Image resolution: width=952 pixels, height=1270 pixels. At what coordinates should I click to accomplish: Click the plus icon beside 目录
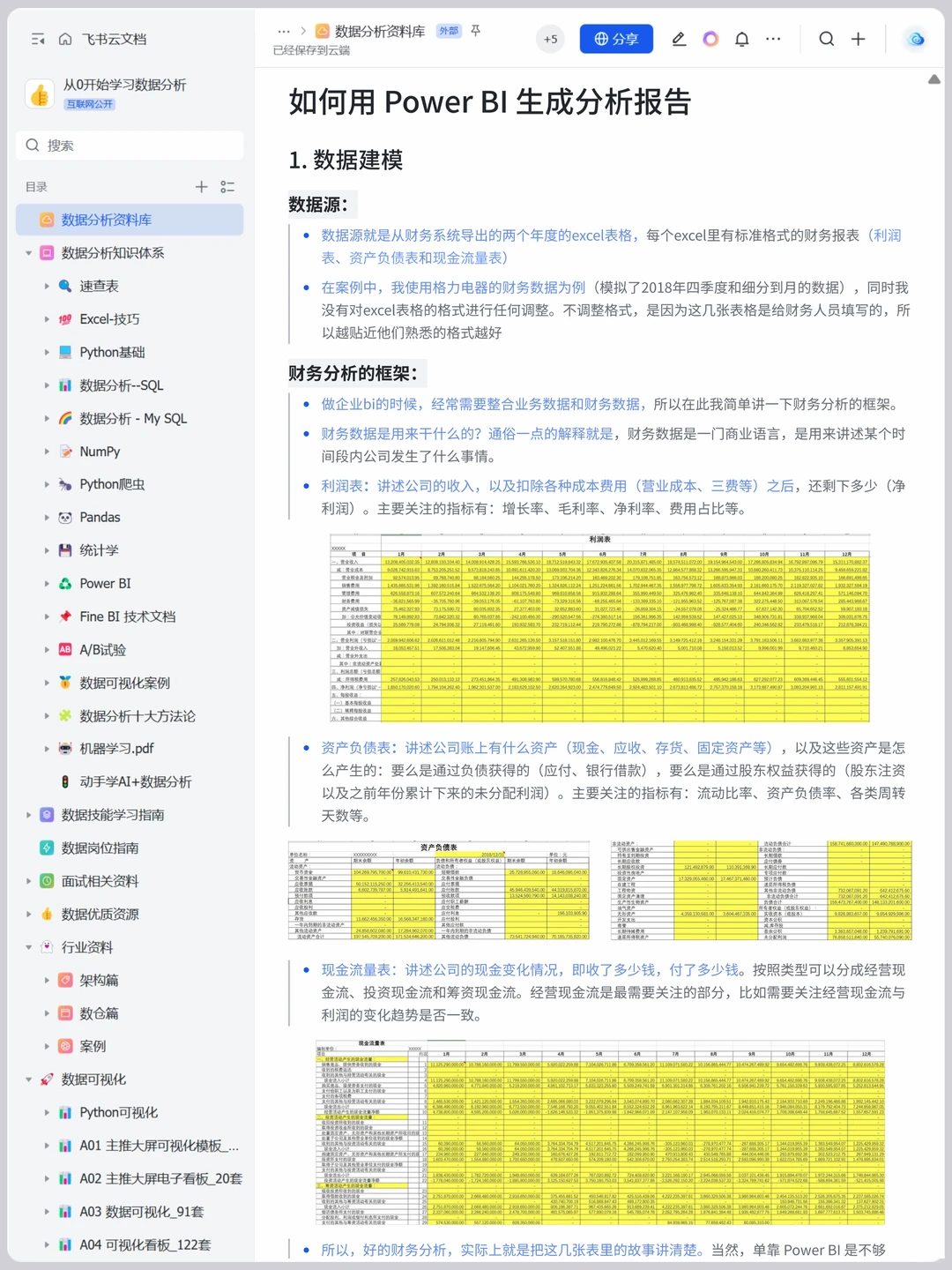201,186
